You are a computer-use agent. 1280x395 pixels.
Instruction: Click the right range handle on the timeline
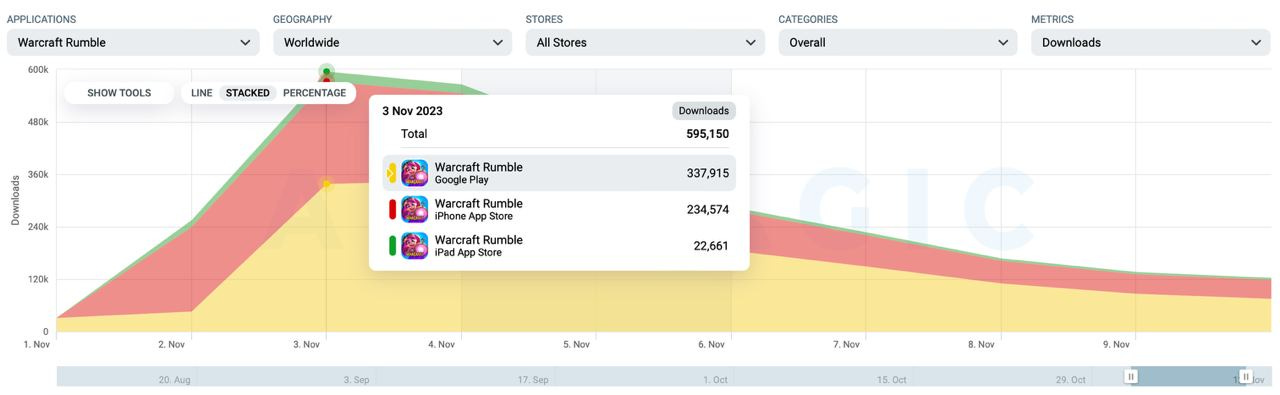pyautogui.click(x=1246, y=376)
